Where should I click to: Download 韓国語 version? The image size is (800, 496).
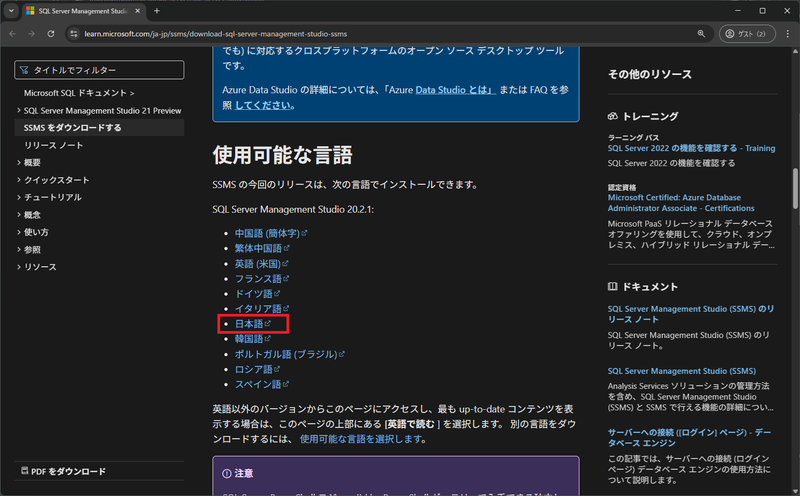(x=253, y=339)
